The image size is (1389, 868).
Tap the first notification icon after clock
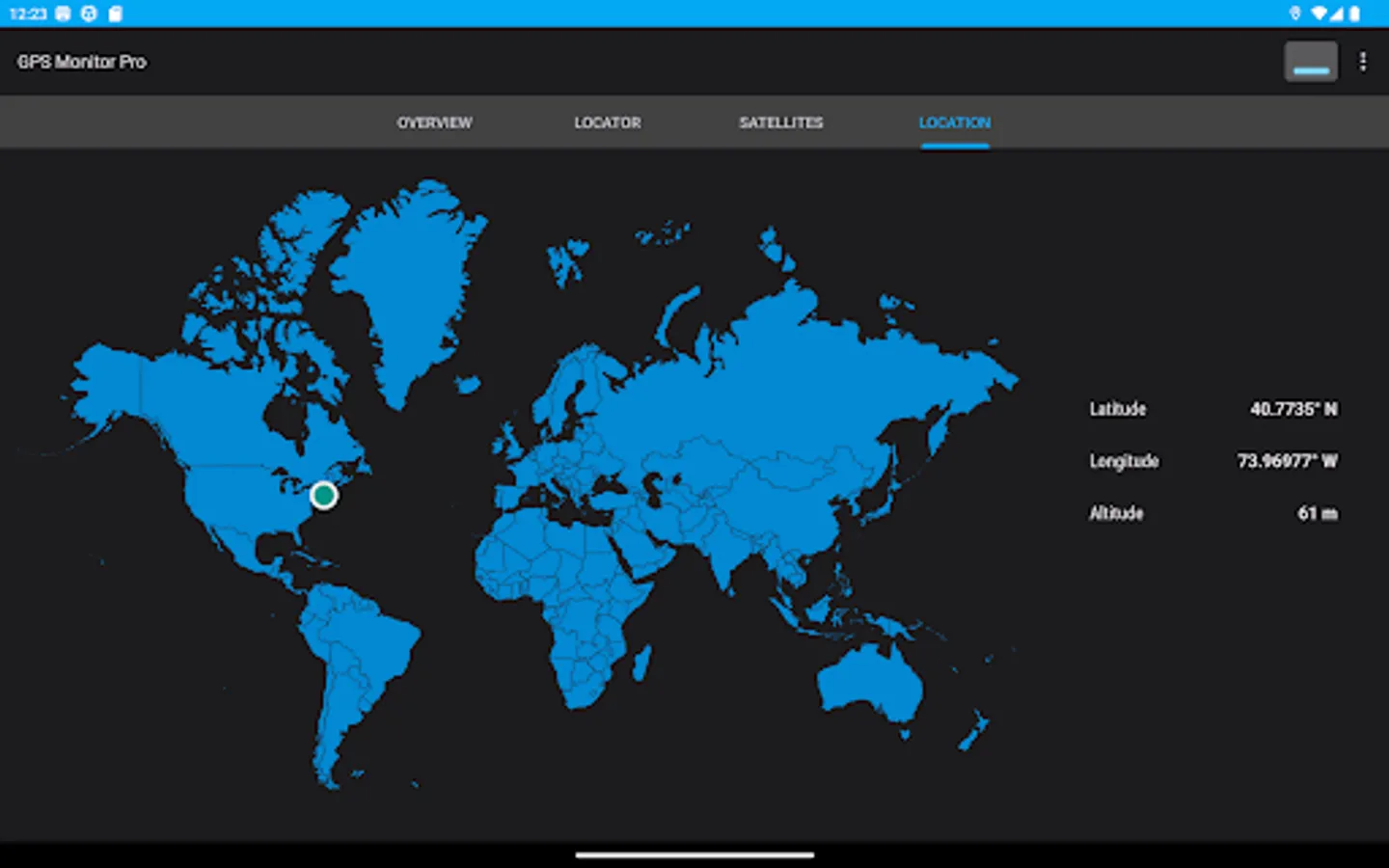63,14
